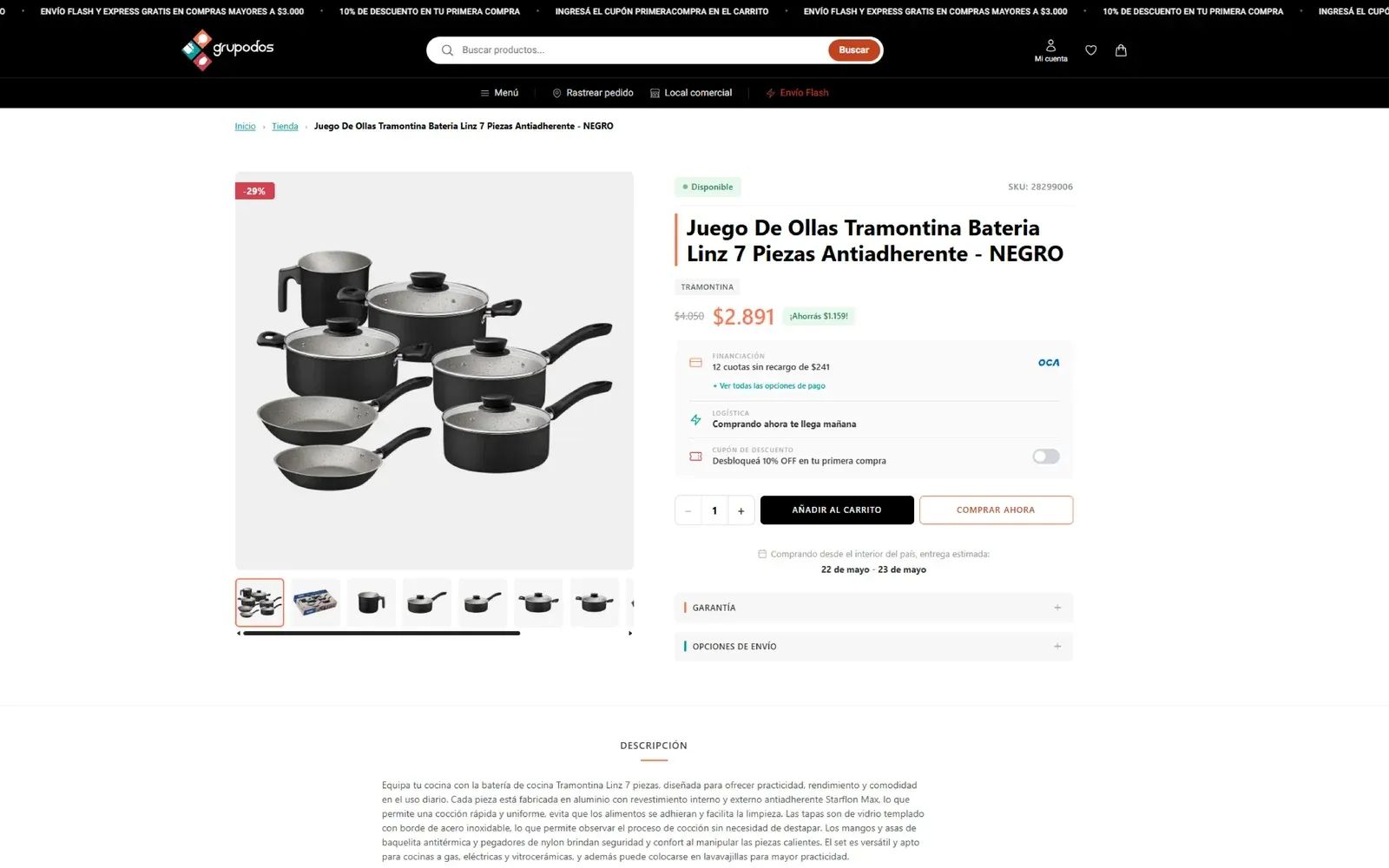The width and height of the screenshot is (1389, 868).
Task: Open Rastrear pedido
Action: pos(593,93)
